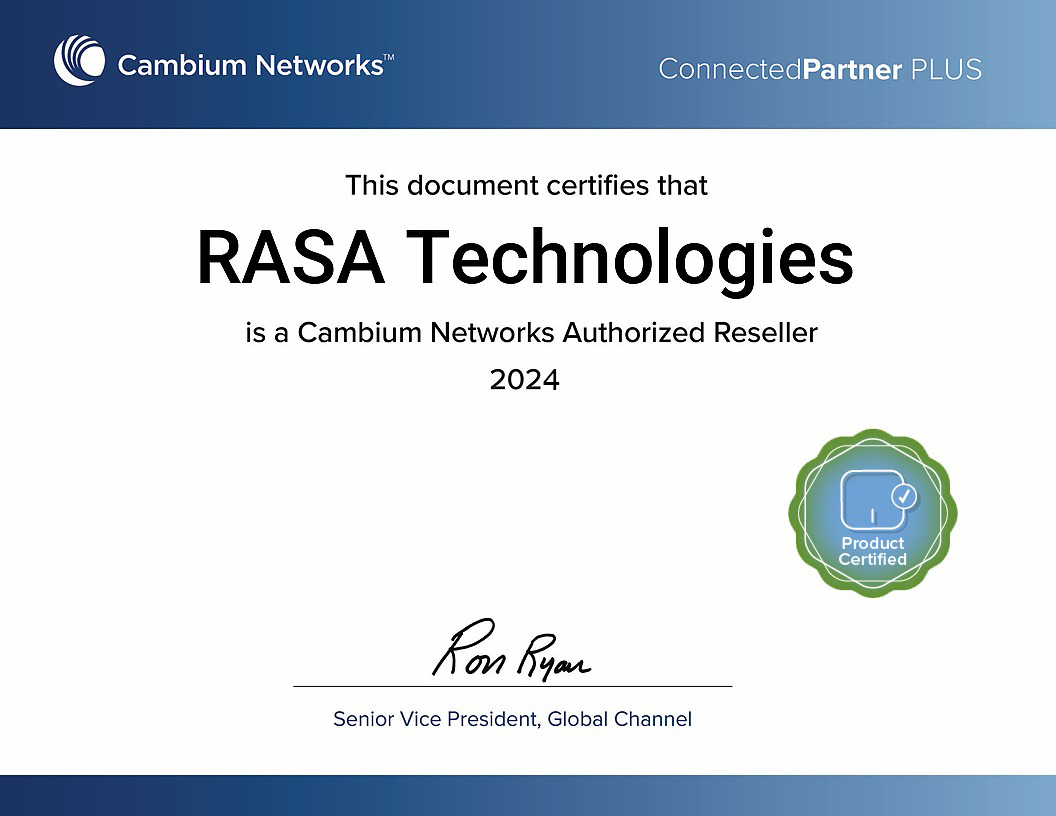The width and height of the screenshot is (1056, 816).
Task: Click the Ron Ryan handwritten signature
Action: 511,648
